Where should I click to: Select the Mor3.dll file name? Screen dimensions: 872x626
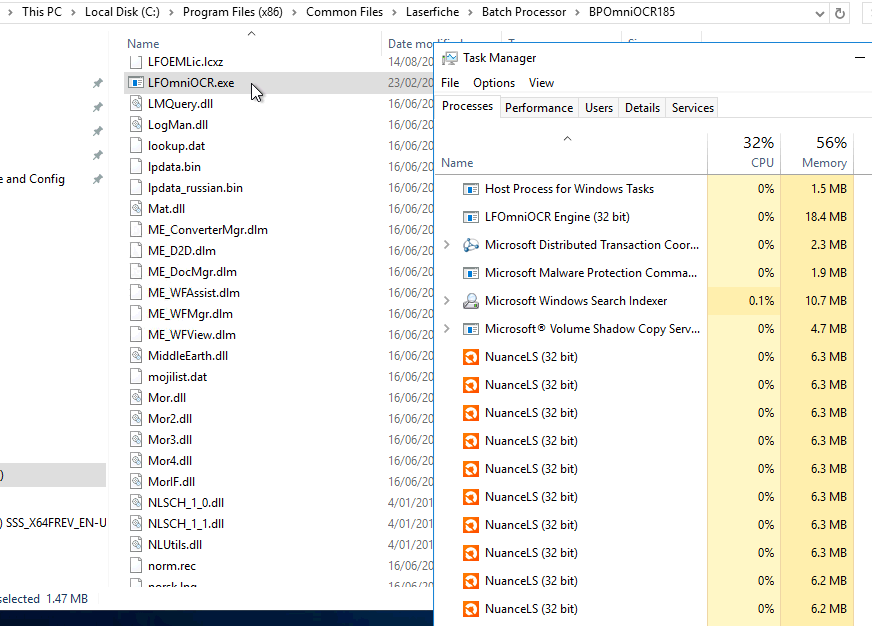pos(170,440)
